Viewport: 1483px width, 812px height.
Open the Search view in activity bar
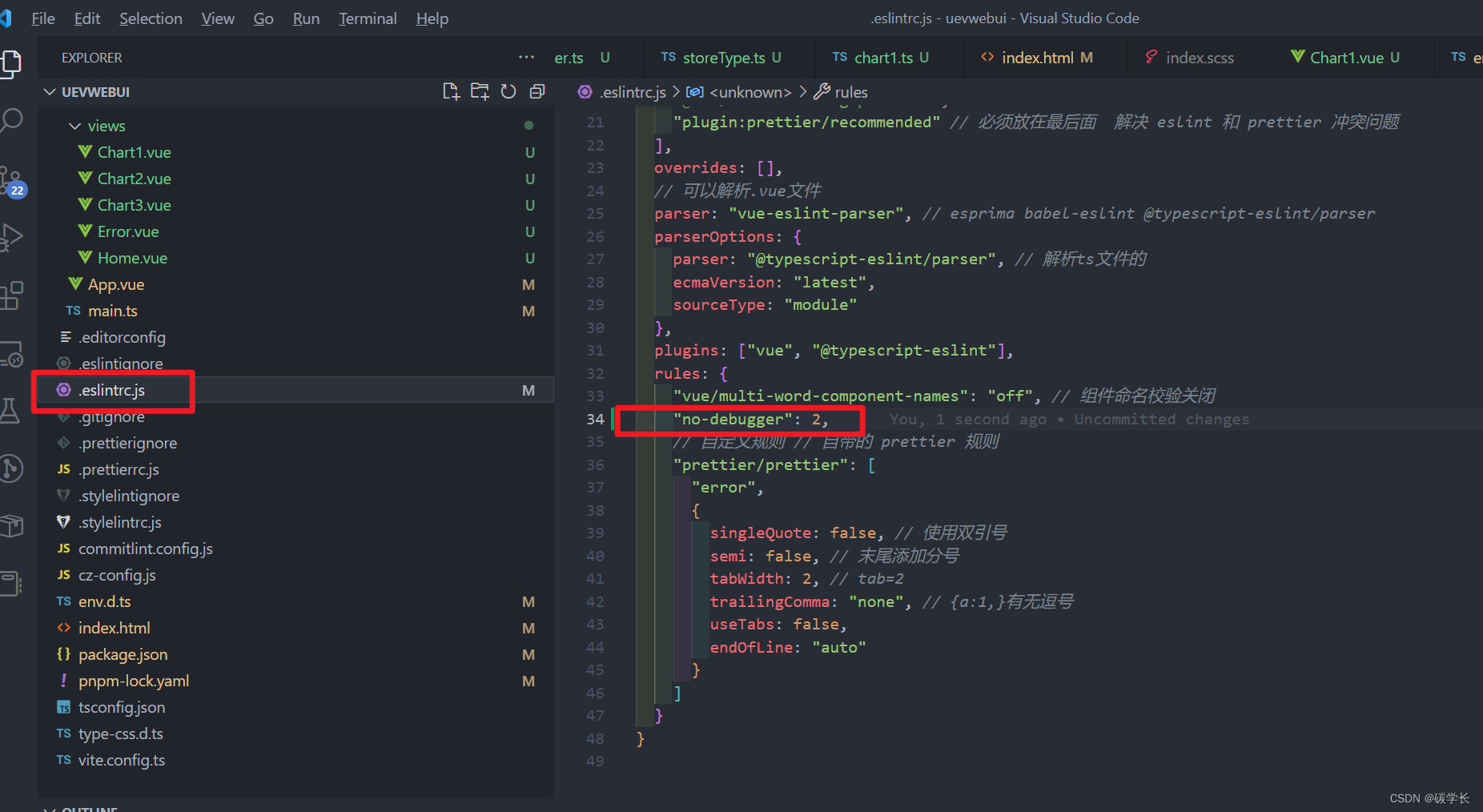[11, 121]
